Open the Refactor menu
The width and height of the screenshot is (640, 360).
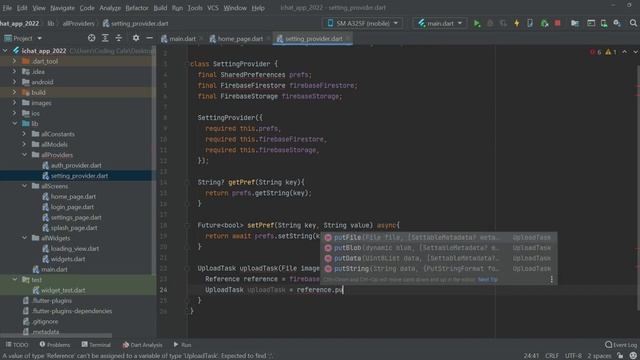tap(137, 8)
